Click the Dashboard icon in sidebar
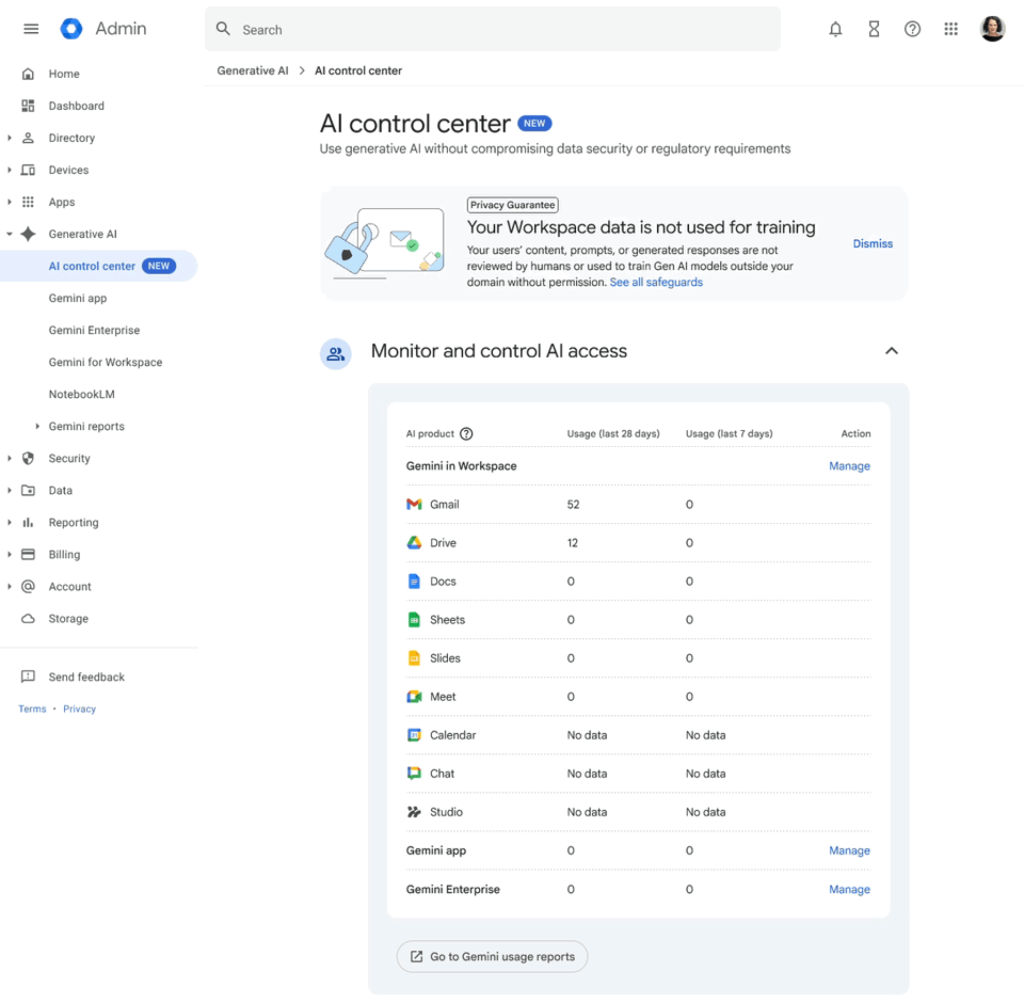1024x1003 pixels. 28,106
